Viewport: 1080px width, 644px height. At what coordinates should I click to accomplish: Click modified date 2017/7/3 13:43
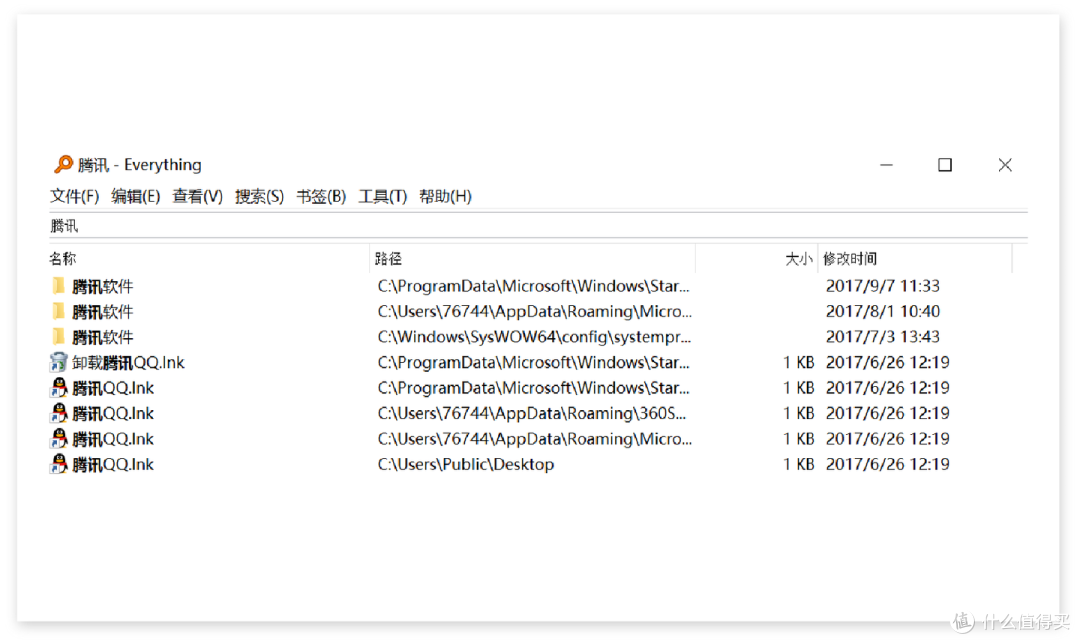click(x=882, y=337)
